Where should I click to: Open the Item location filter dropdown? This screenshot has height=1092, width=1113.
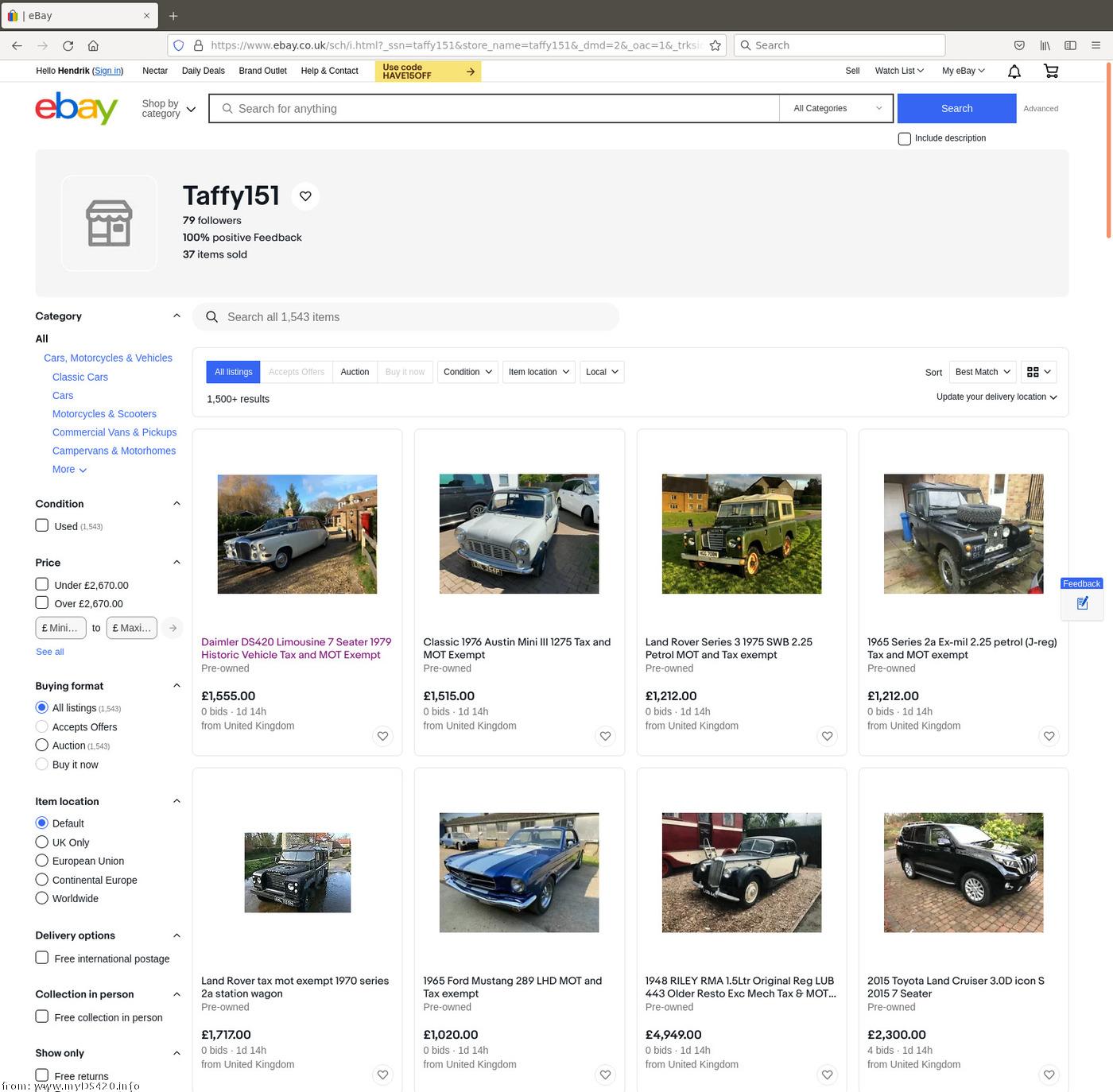tap(539, 372)
